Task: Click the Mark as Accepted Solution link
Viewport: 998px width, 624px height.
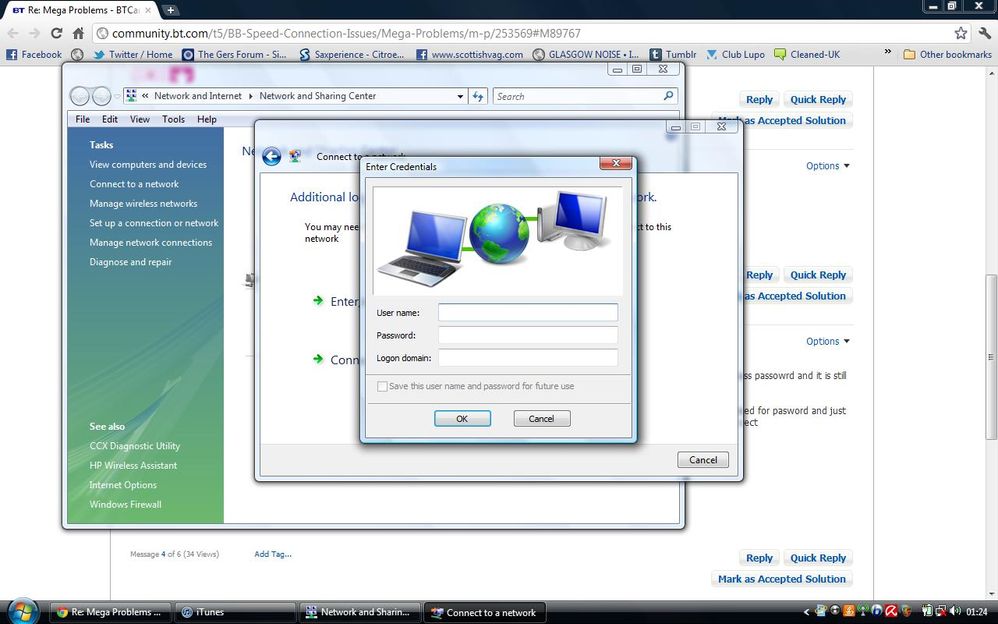Action: [x=782, y=578]
